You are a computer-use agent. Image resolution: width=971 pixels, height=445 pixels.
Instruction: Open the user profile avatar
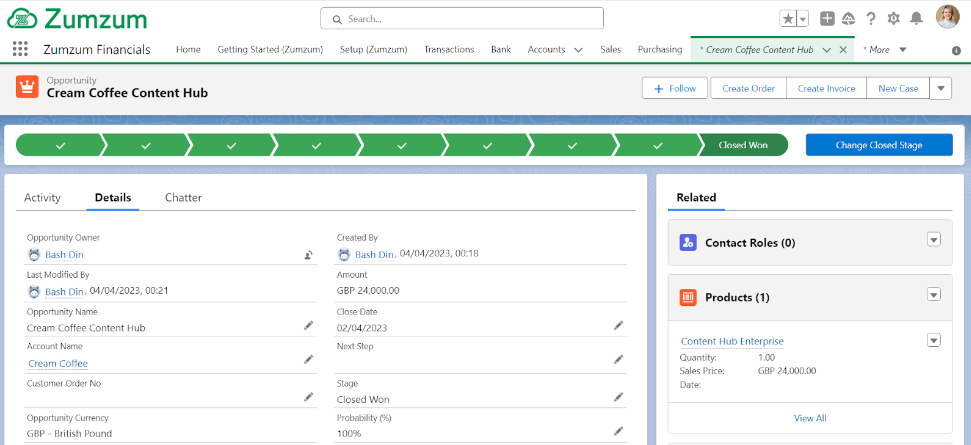click(947, 17)
